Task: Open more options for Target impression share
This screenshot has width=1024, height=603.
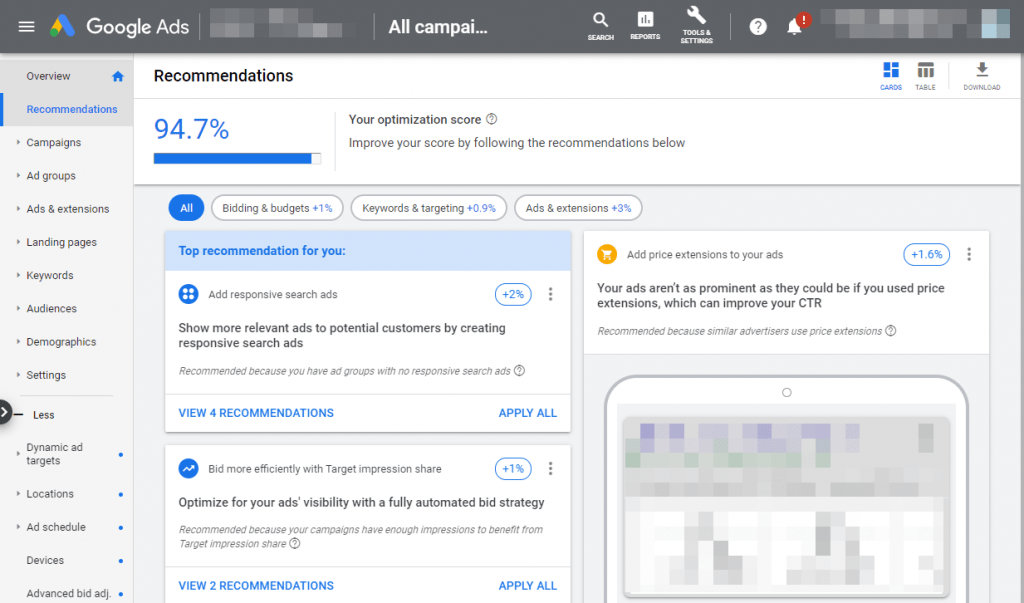Action: coord(551,469)
